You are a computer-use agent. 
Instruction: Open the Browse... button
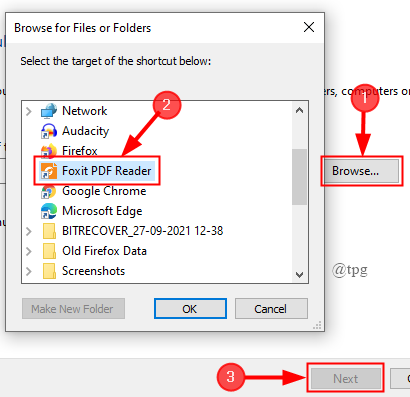click(362, 171)
